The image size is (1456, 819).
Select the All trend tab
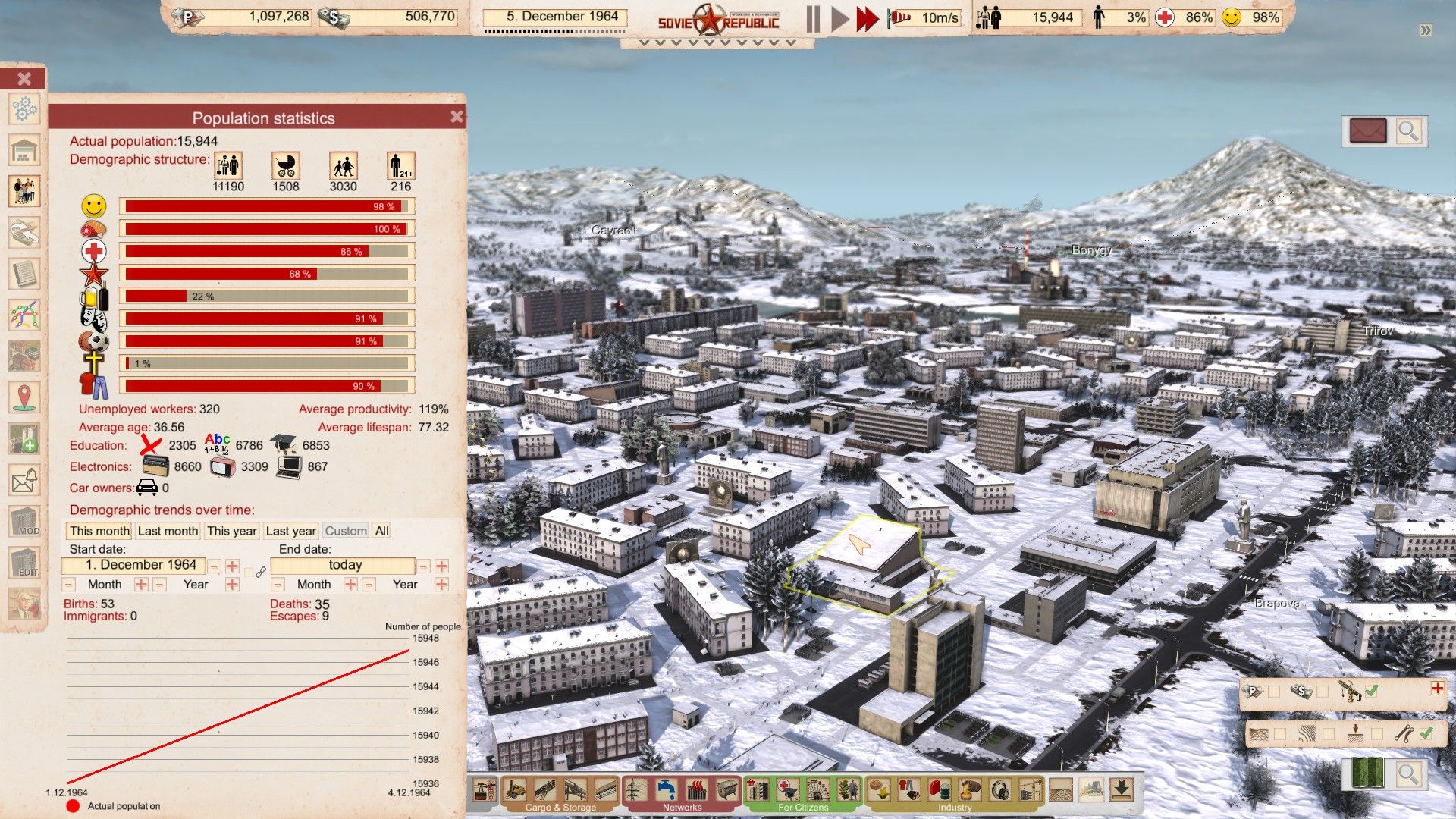[381, 531]
